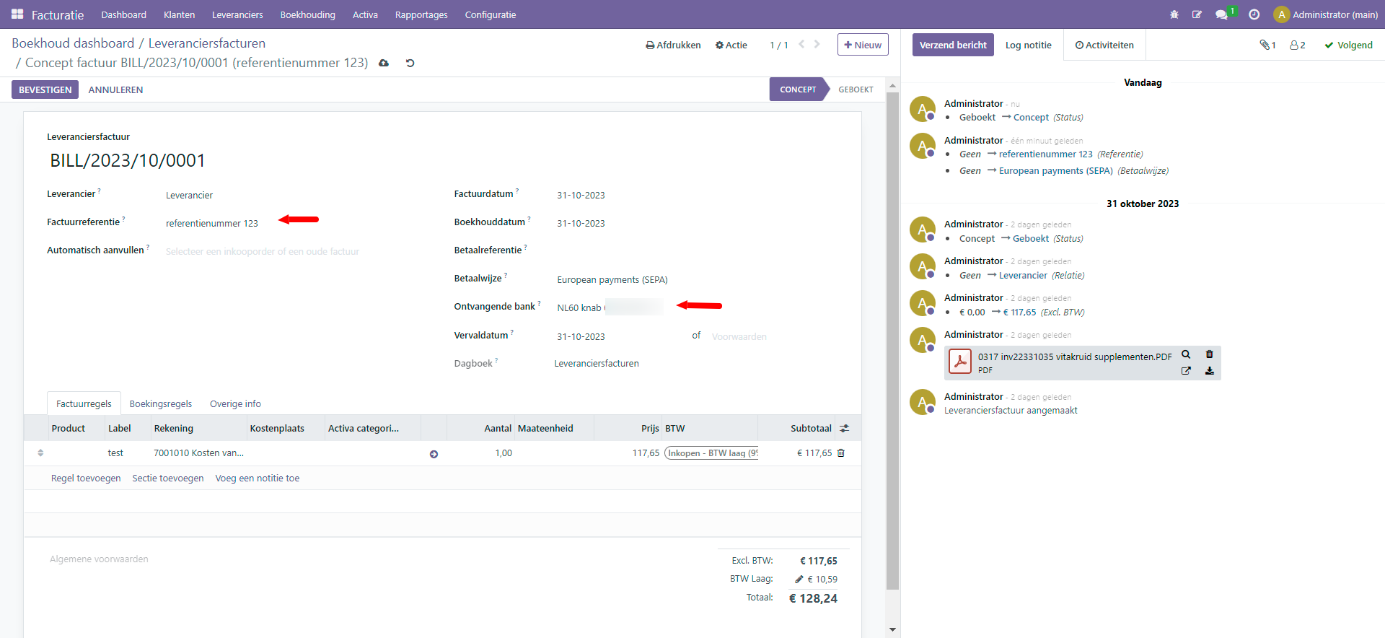Delete the PDF attachment with trash icon
This screenshot has height=638, width=1385.
1209,354
